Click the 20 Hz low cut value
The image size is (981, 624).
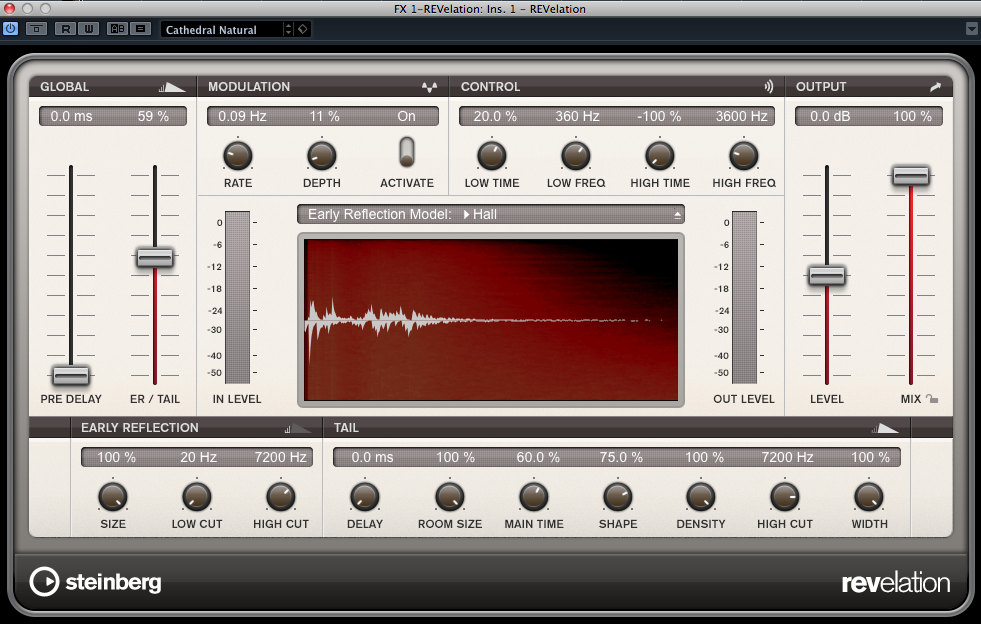198,458
